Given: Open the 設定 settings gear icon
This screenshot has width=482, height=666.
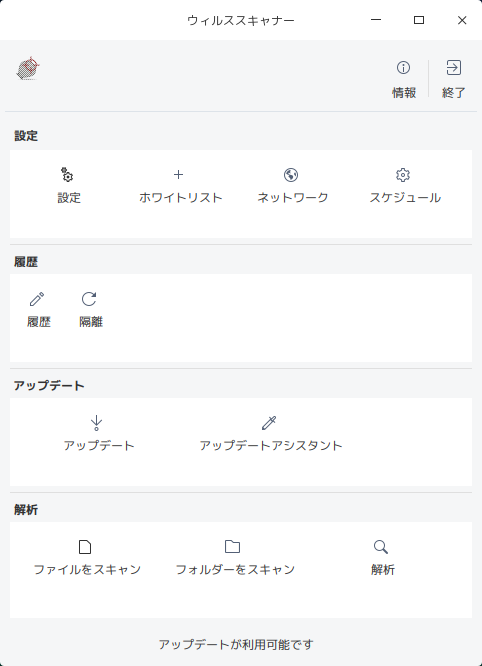Looking at the screenshot, I should click(67, 175).
